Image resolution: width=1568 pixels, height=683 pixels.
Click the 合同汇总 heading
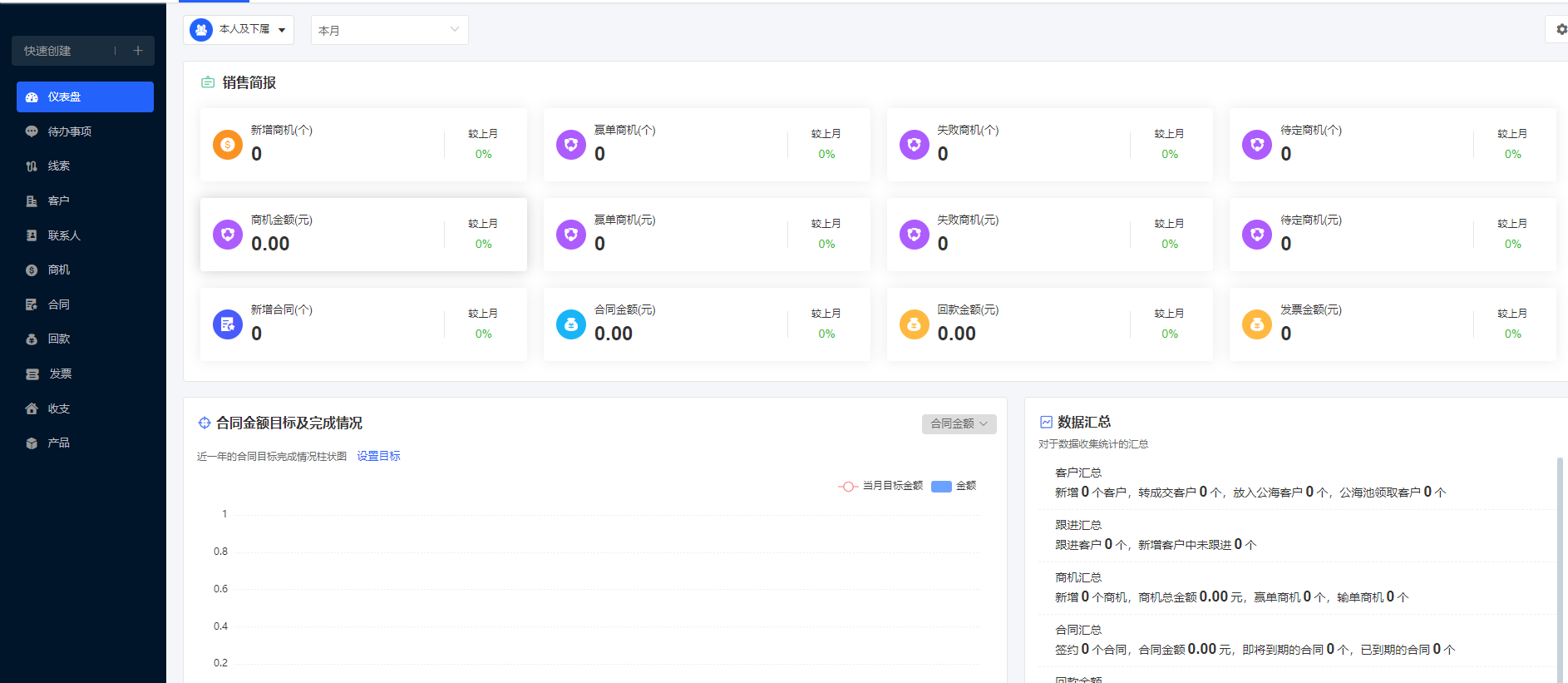pyautogui.click(x=1078, y=630)
